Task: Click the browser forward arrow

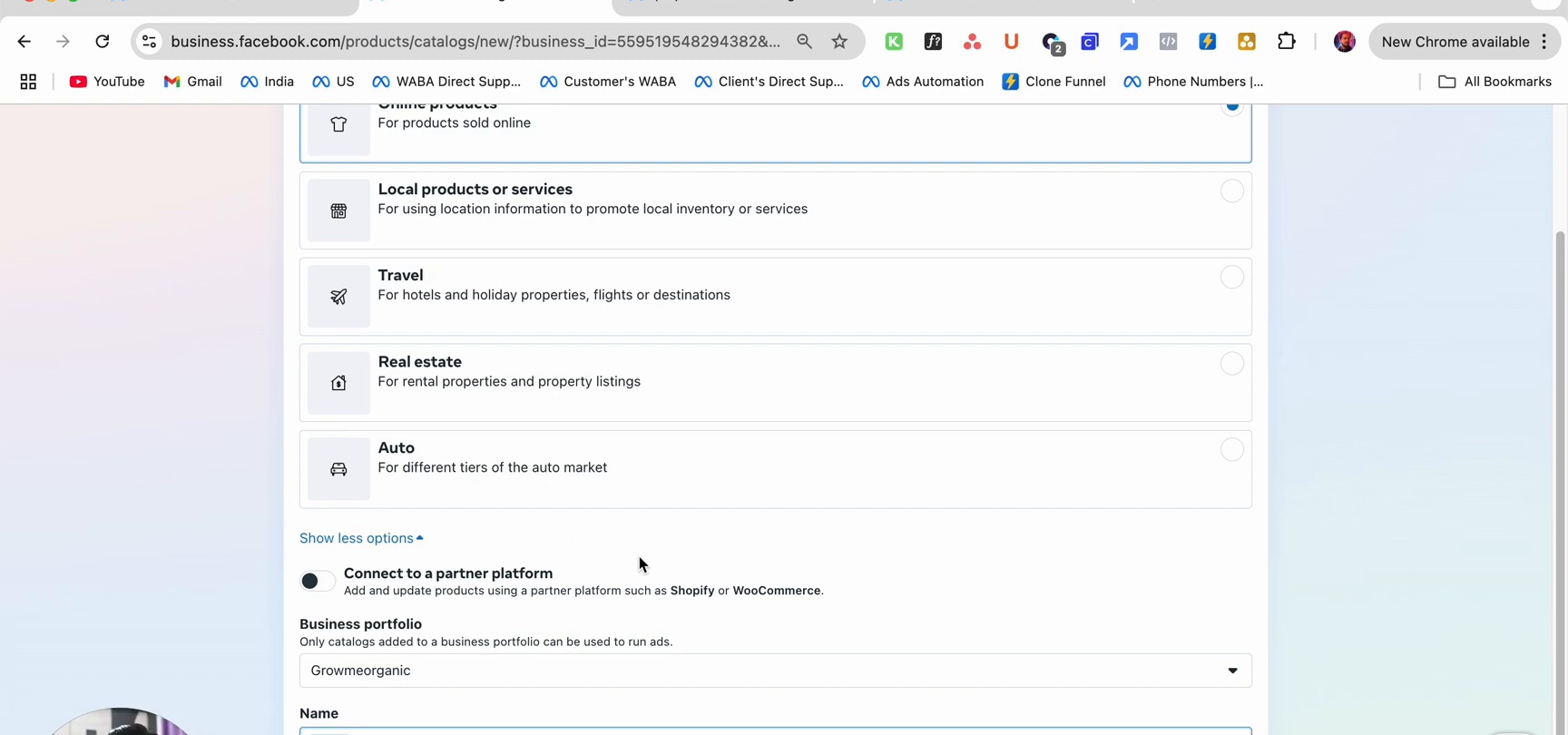Action: [63, 42]
